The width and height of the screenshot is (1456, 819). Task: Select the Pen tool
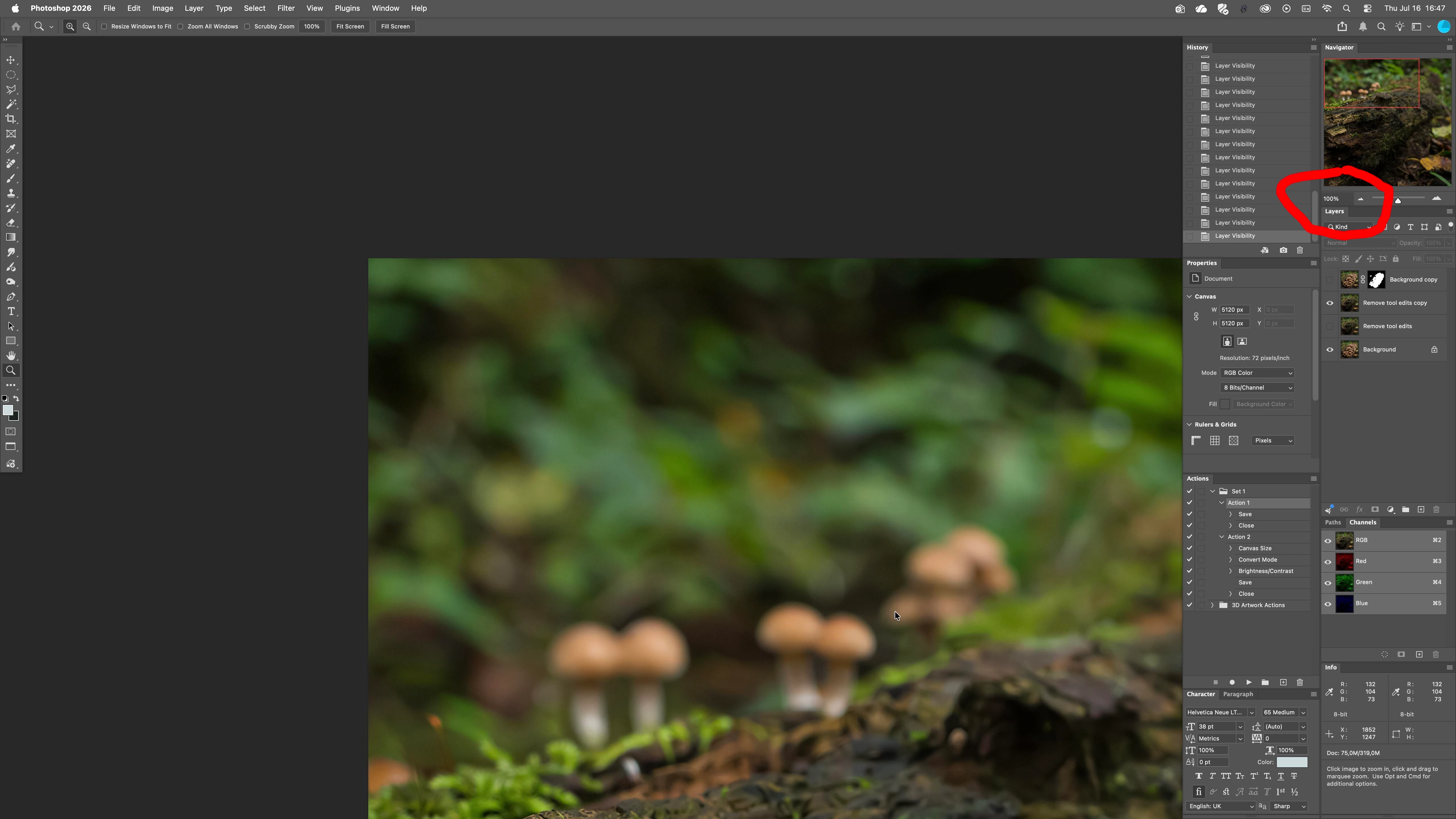coord(11,297)
